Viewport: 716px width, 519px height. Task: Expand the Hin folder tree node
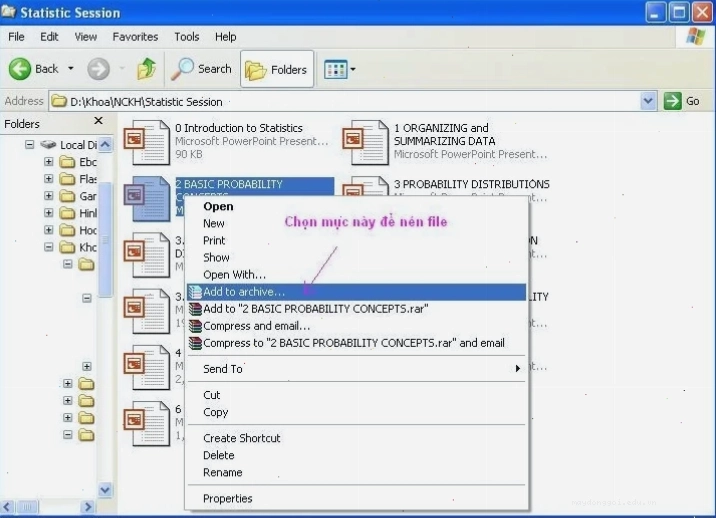click(48, 213)
